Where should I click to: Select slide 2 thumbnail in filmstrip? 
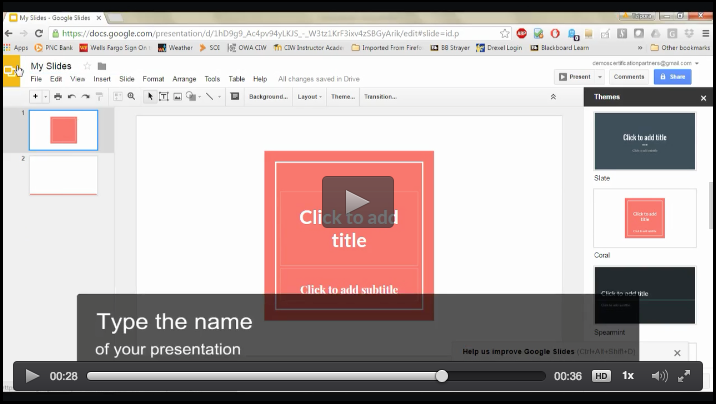[x=64, y=175]
